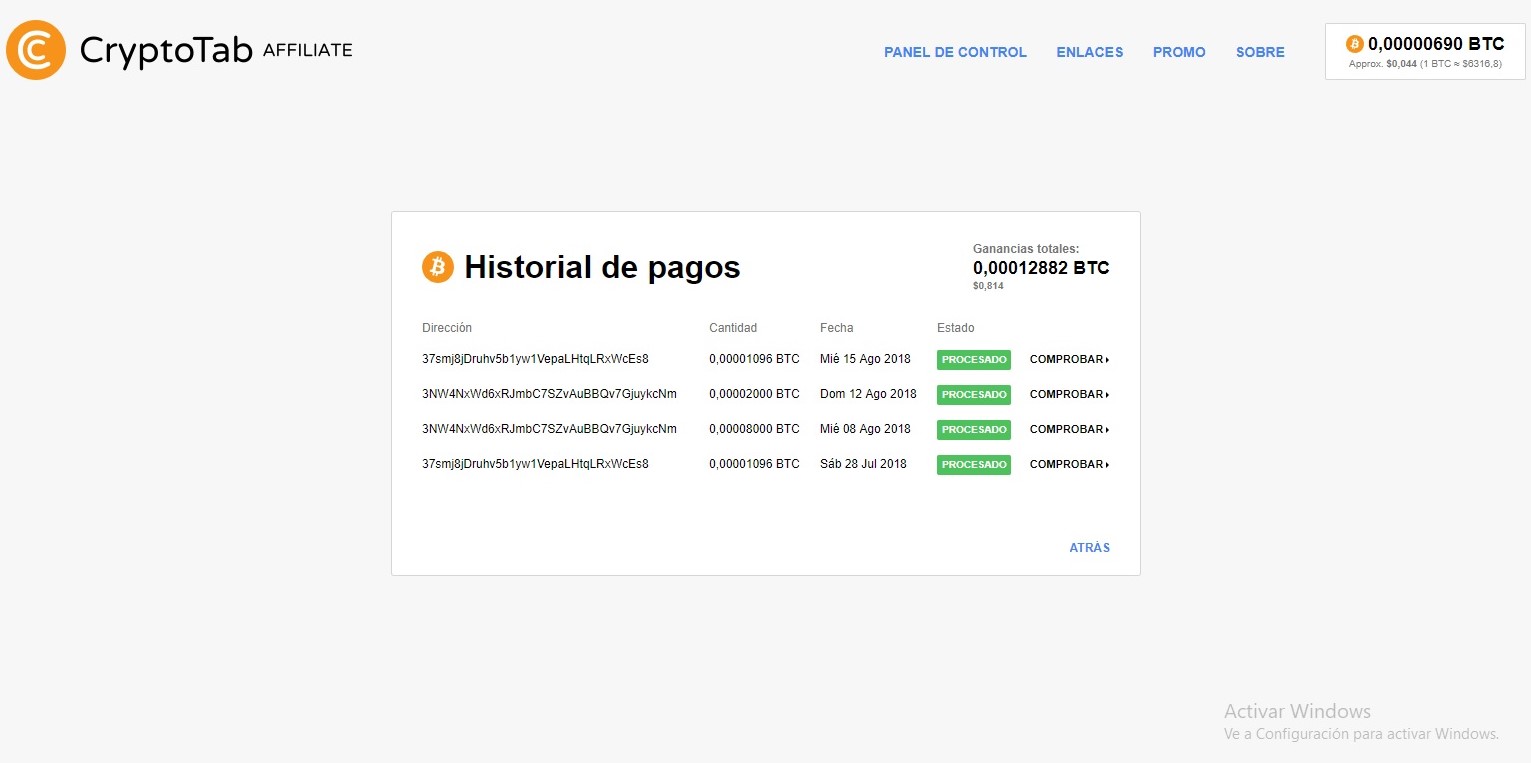
Task: Open the PANEL DE CONTROL menu
Action: (955, 52)
